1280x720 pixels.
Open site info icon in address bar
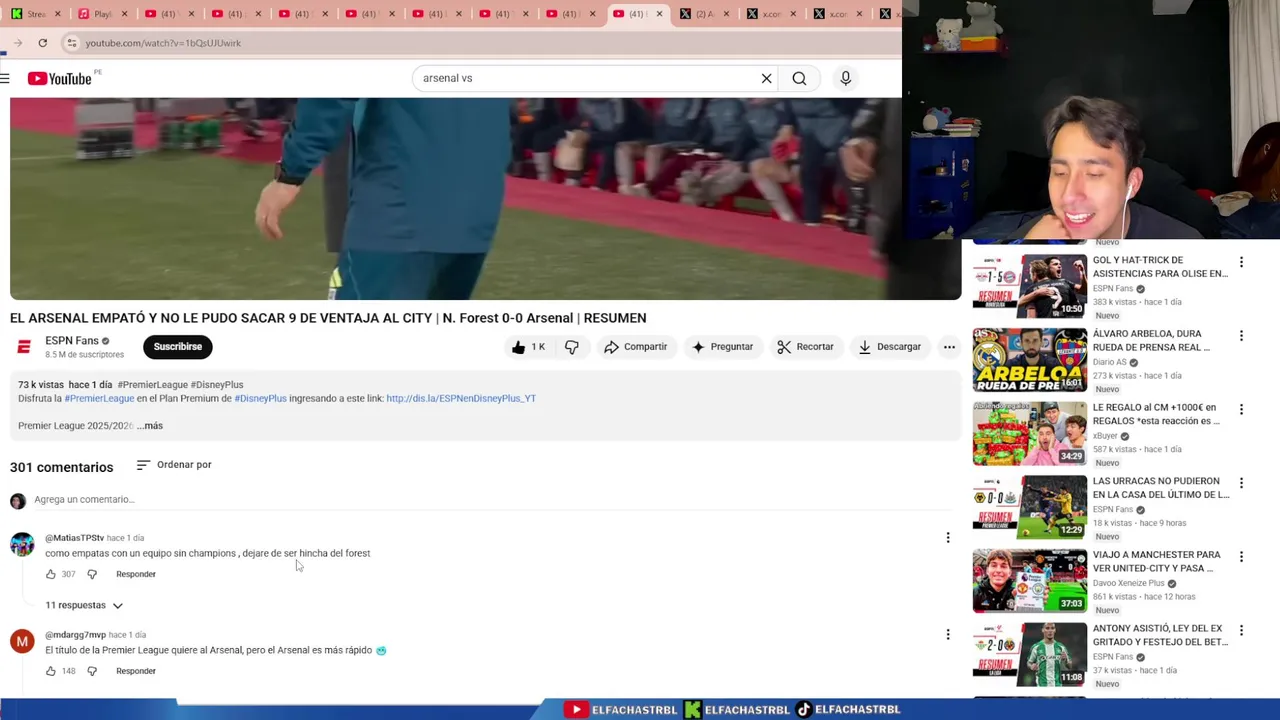[71, 43]
